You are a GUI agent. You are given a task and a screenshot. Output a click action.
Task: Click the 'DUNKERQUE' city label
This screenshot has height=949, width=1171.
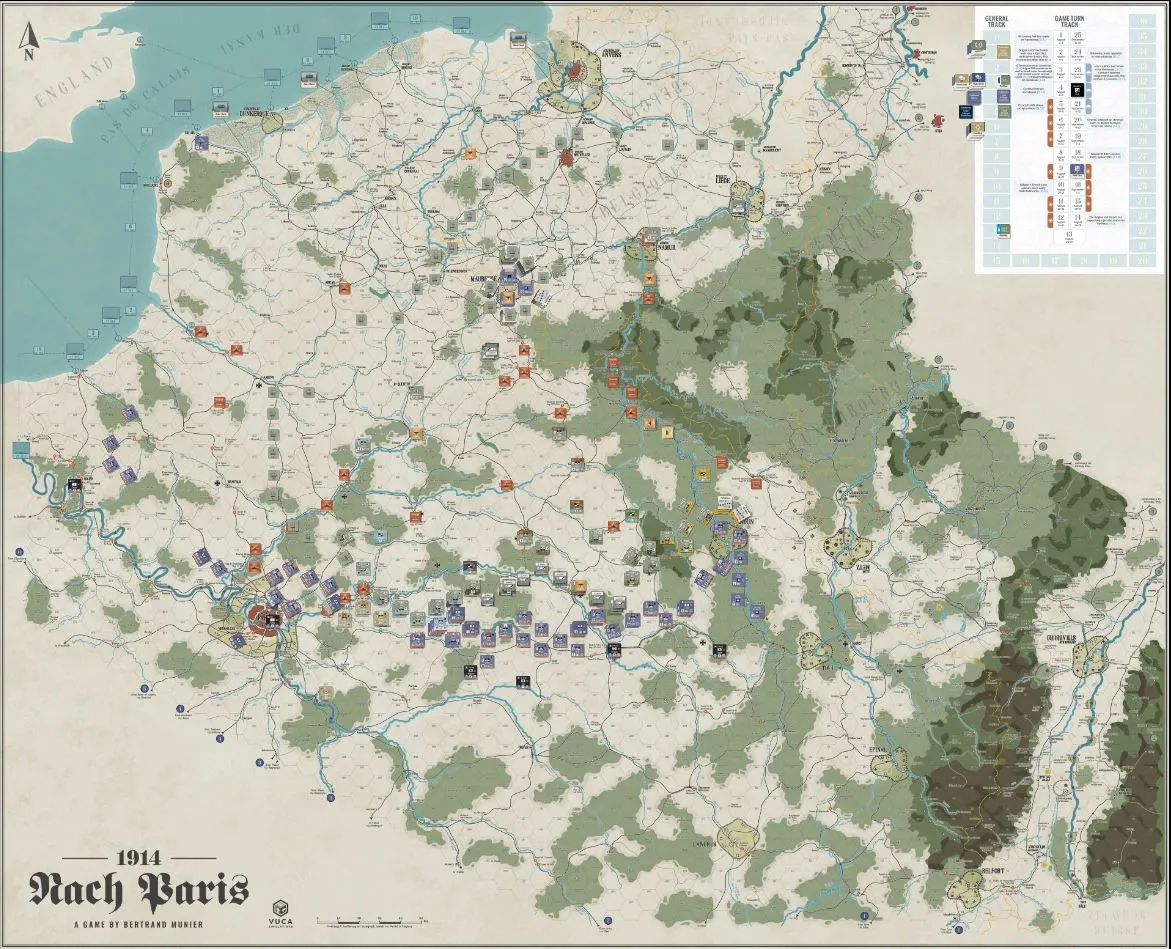(255, 113)
